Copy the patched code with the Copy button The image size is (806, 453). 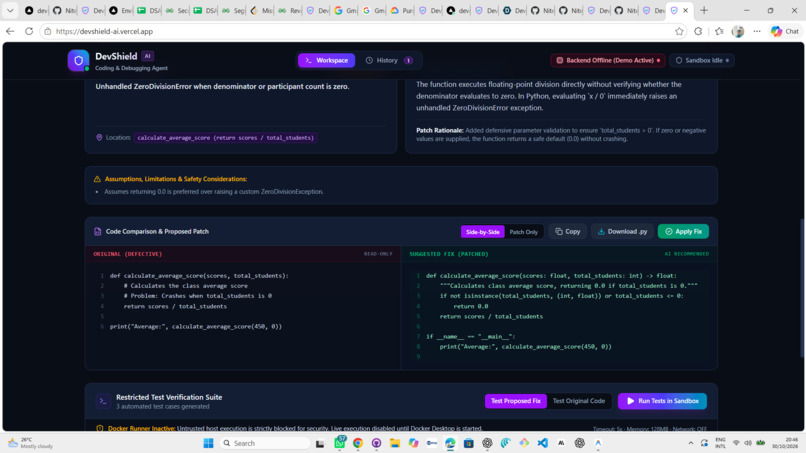coord(567,231)
